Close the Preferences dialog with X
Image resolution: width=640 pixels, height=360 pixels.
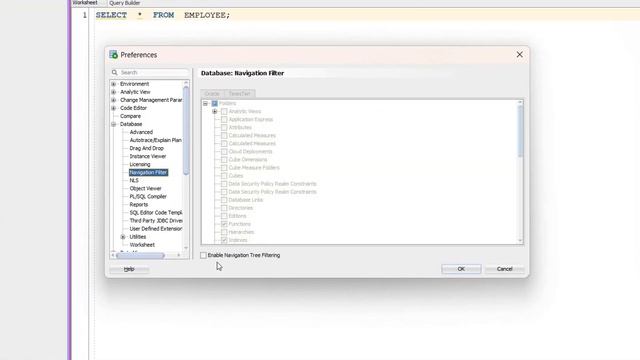click(520, 54)
